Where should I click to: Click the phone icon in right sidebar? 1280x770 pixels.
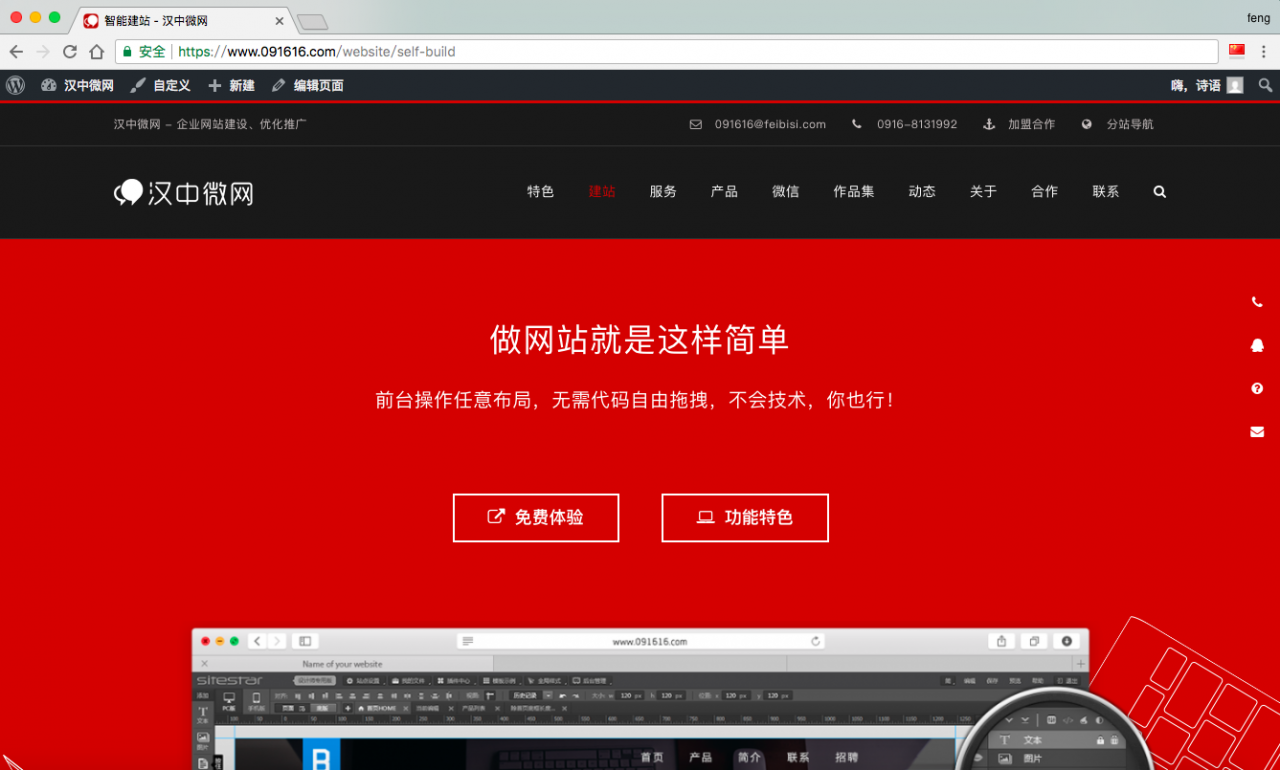tap(1257, 302)
